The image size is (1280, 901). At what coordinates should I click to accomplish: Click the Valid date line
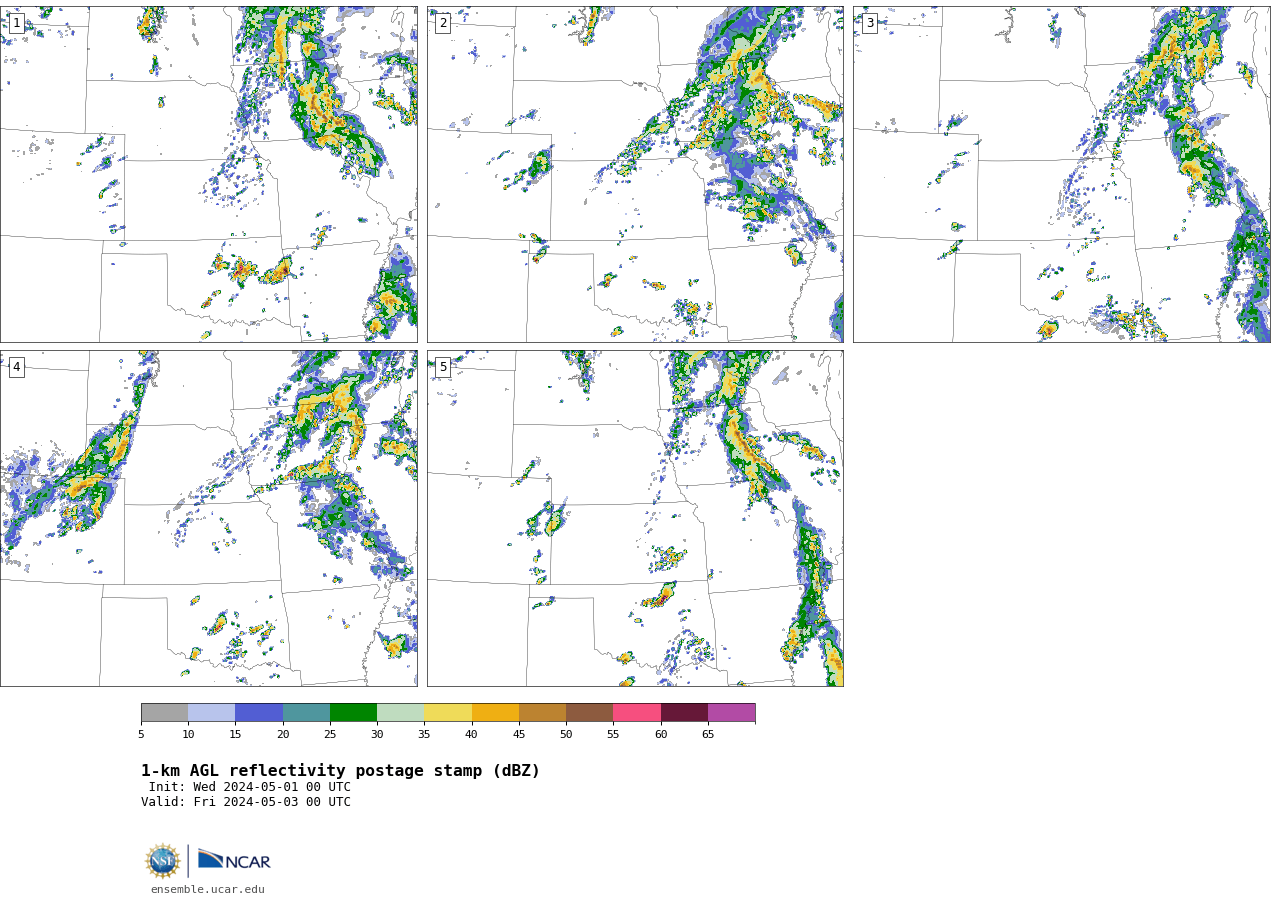point(246,802)
